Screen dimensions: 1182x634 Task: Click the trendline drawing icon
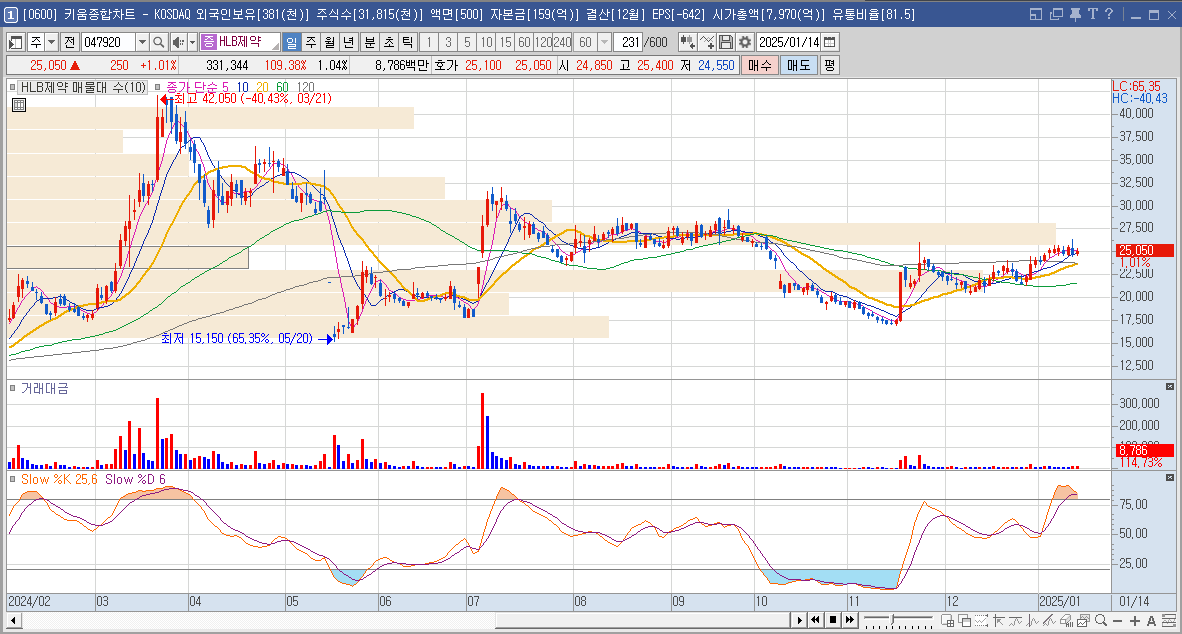pyautogui.click(x=1049, y=620)
